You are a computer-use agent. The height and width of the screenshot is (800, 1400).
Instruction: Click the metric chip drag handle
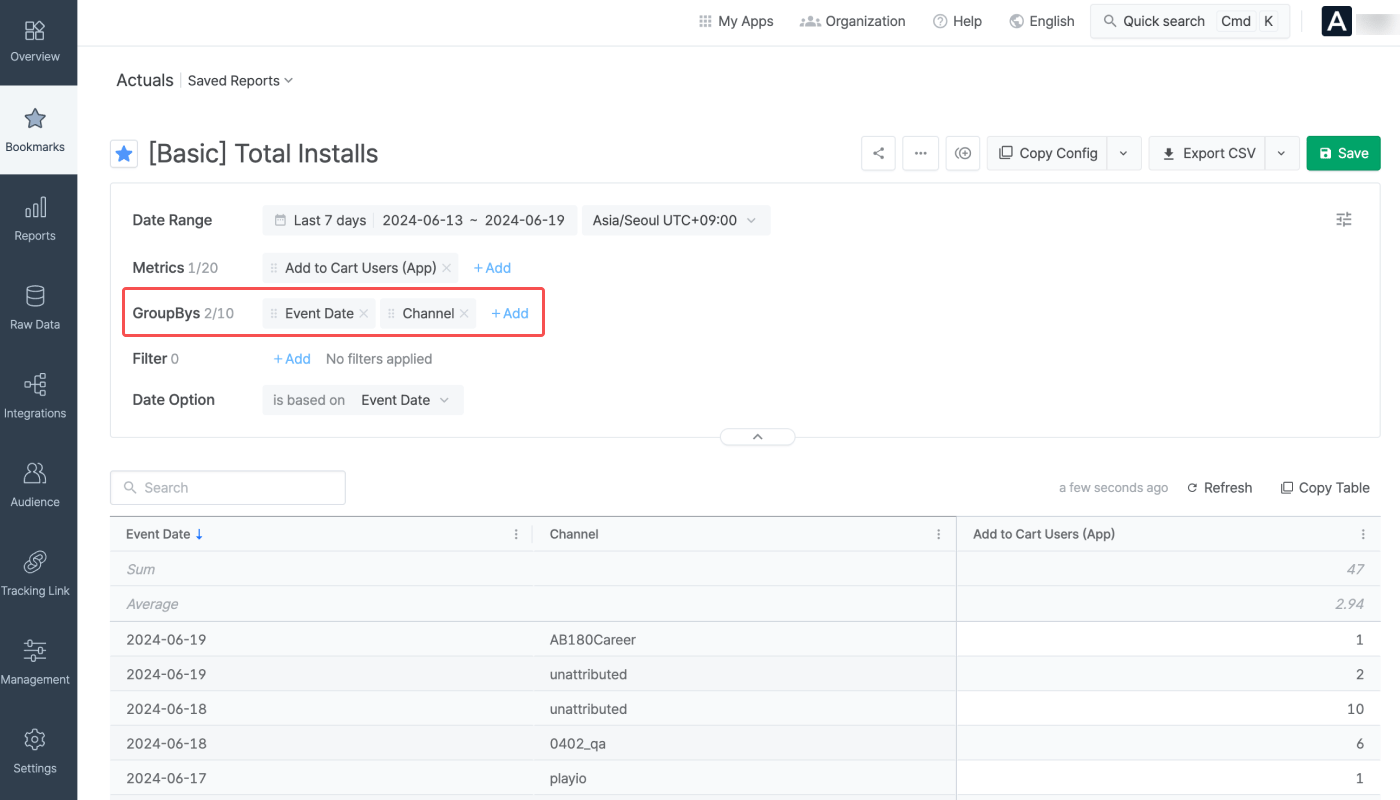pyautogui.click(x=274, y=268)
